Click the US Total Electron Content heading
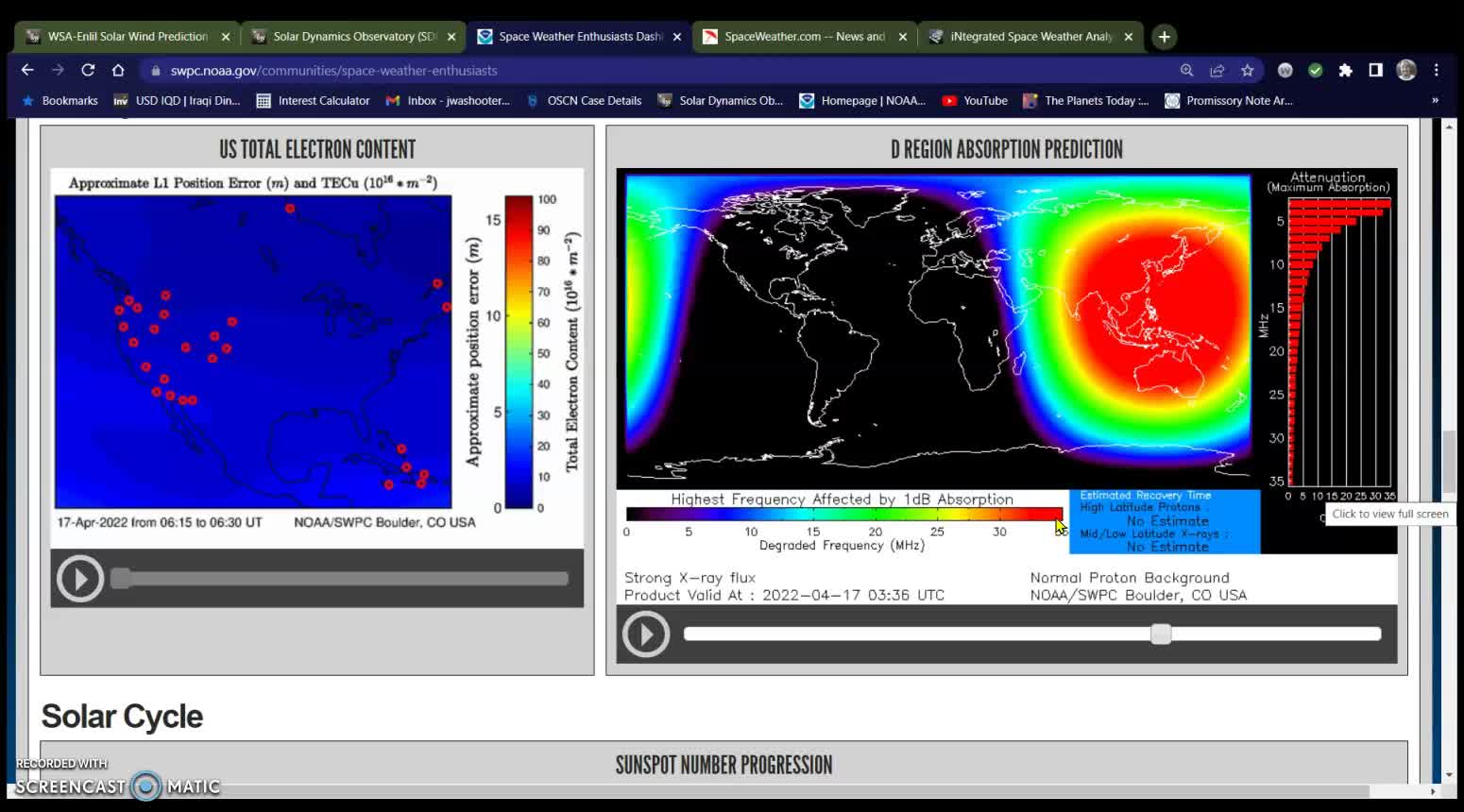 tap(317, 149)
